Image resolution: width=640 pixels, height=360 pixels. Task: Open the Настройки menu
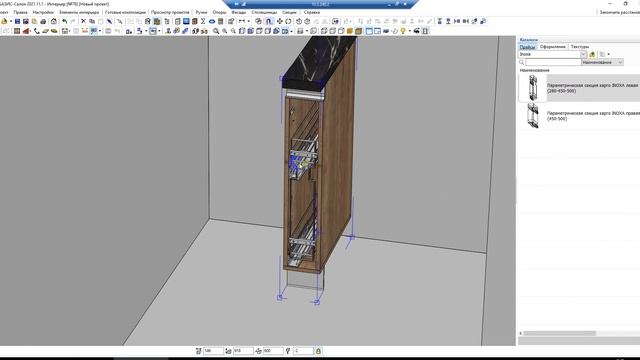43,12
